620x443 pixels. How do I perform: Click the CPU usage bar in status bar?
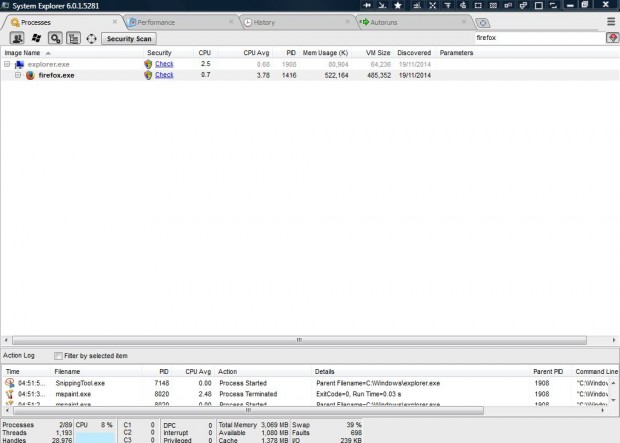pyautogui.click(x=95, y=437)
